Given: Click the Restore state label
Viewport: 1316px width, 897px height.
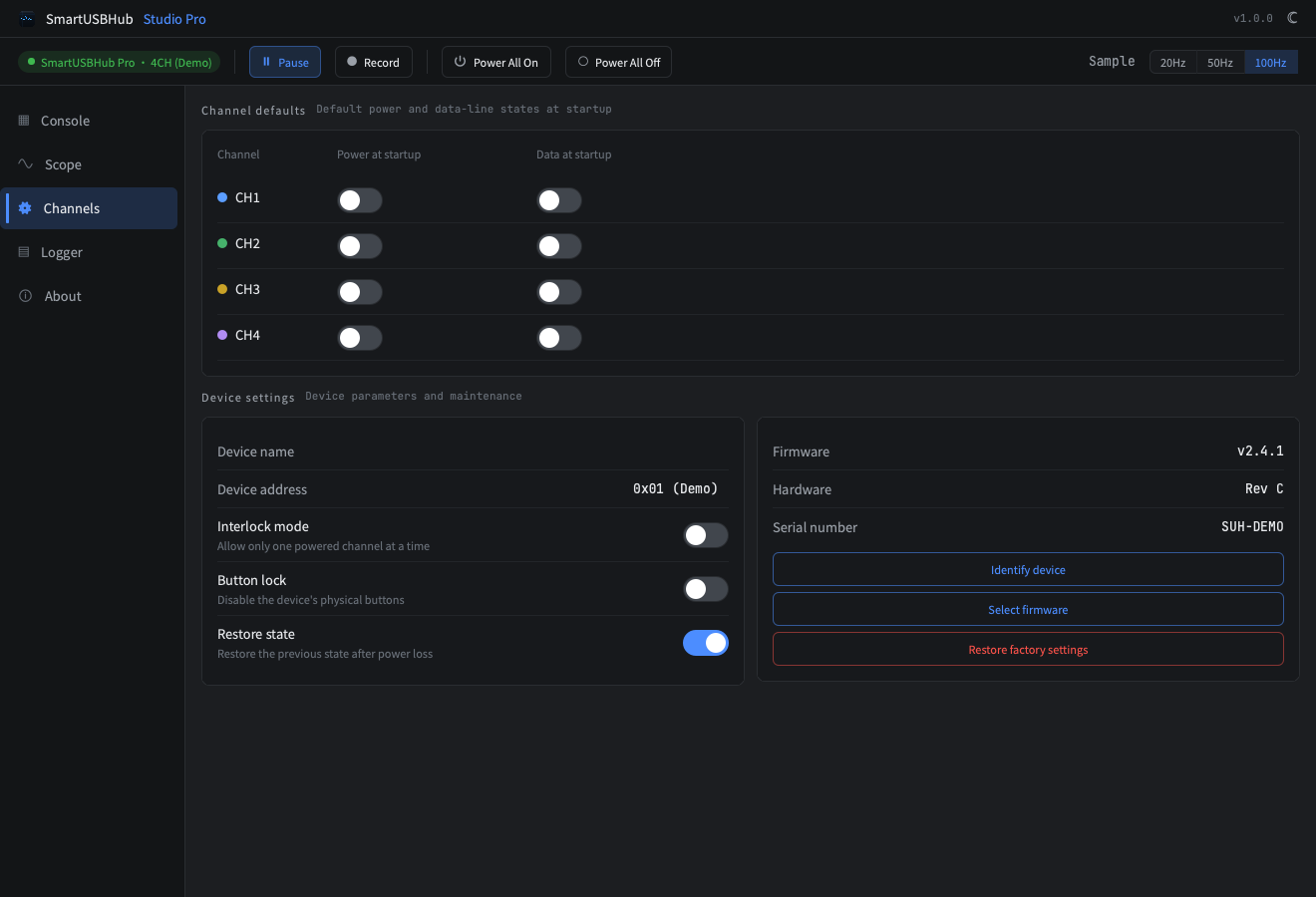Looking at the screenshot, I should (x=256, y=634).
